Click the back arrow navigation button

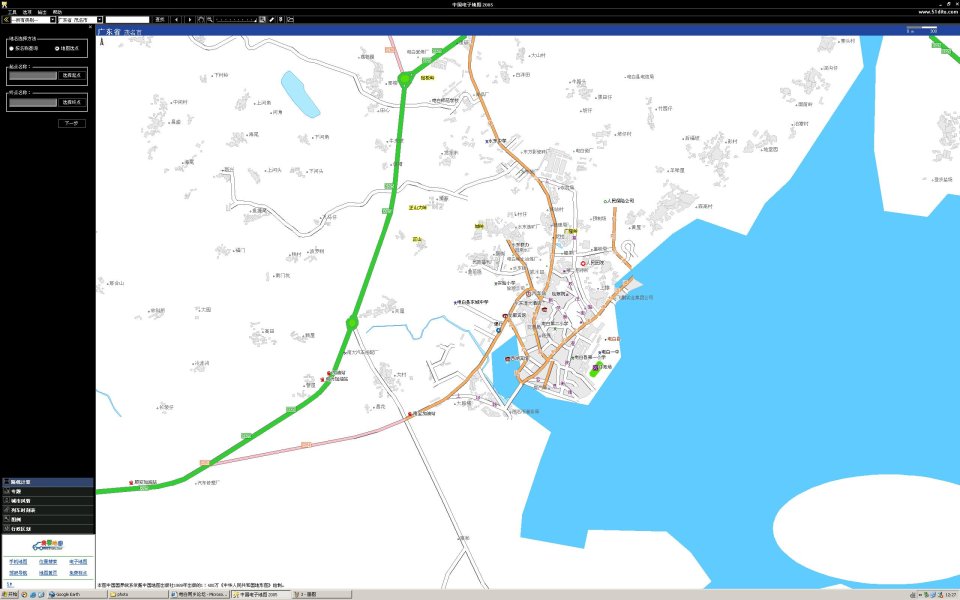[177, 19]
